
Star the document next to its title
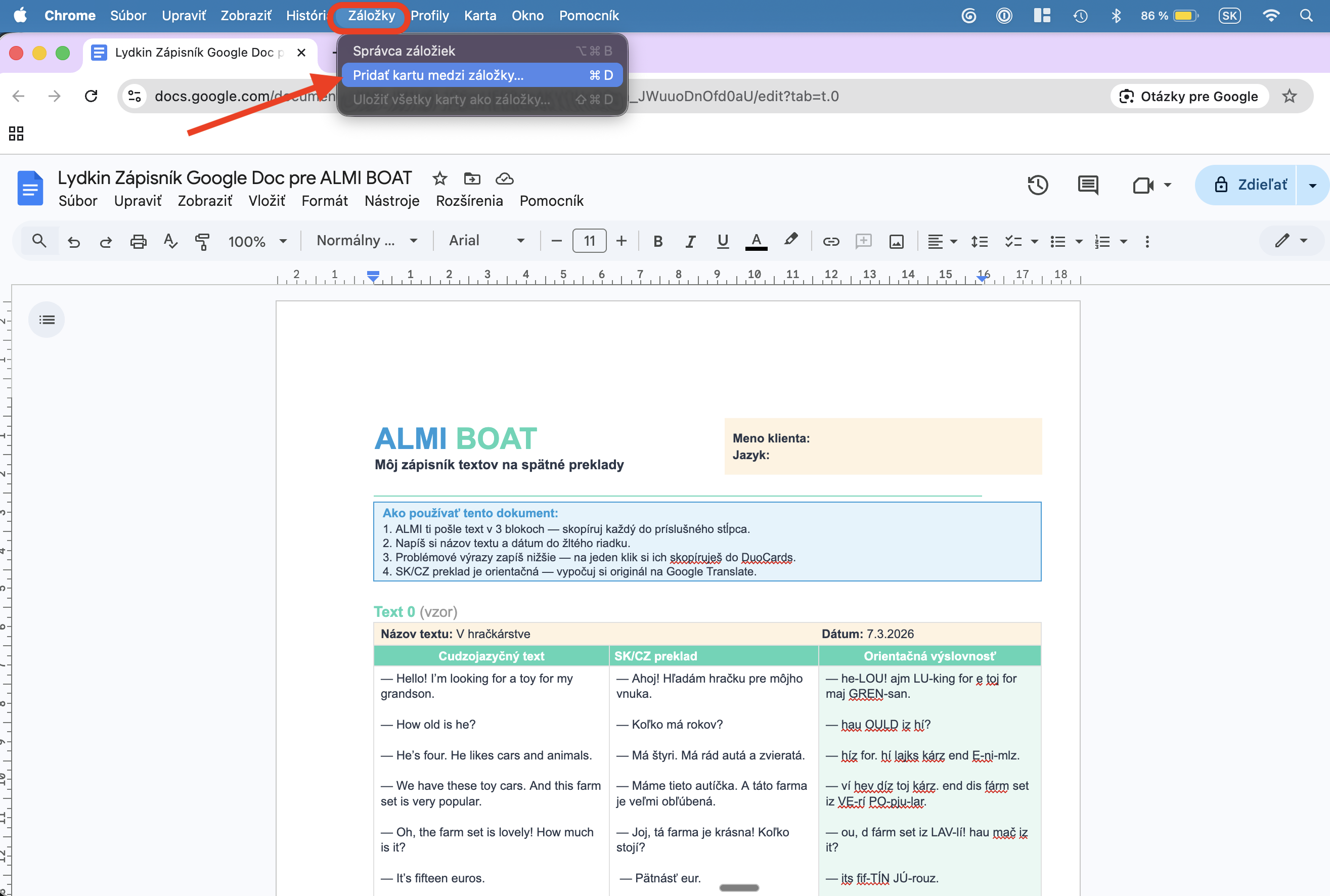coord(439,179)
